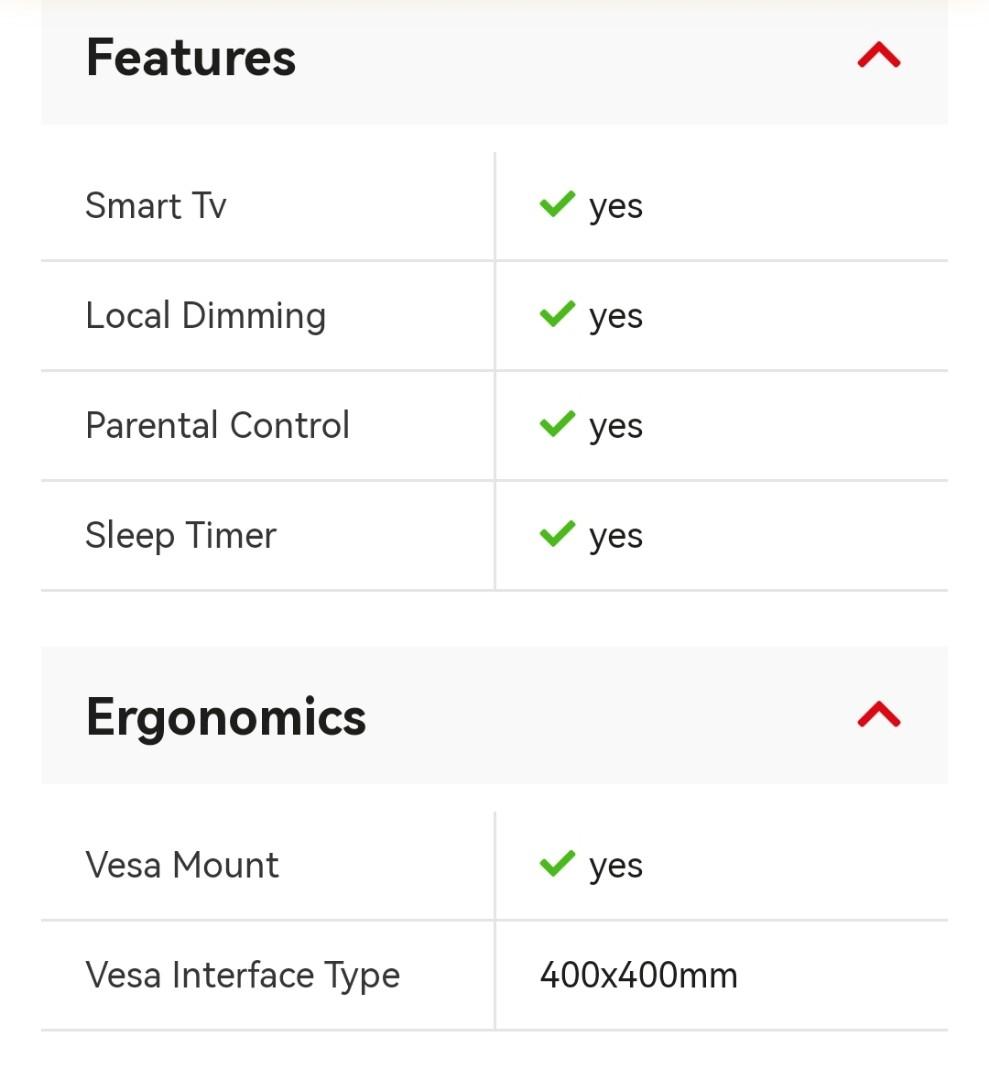Screen dimensions: 989x1080
Task: Click the Ergonomics section heading
Action: click(x=226, y=717)
